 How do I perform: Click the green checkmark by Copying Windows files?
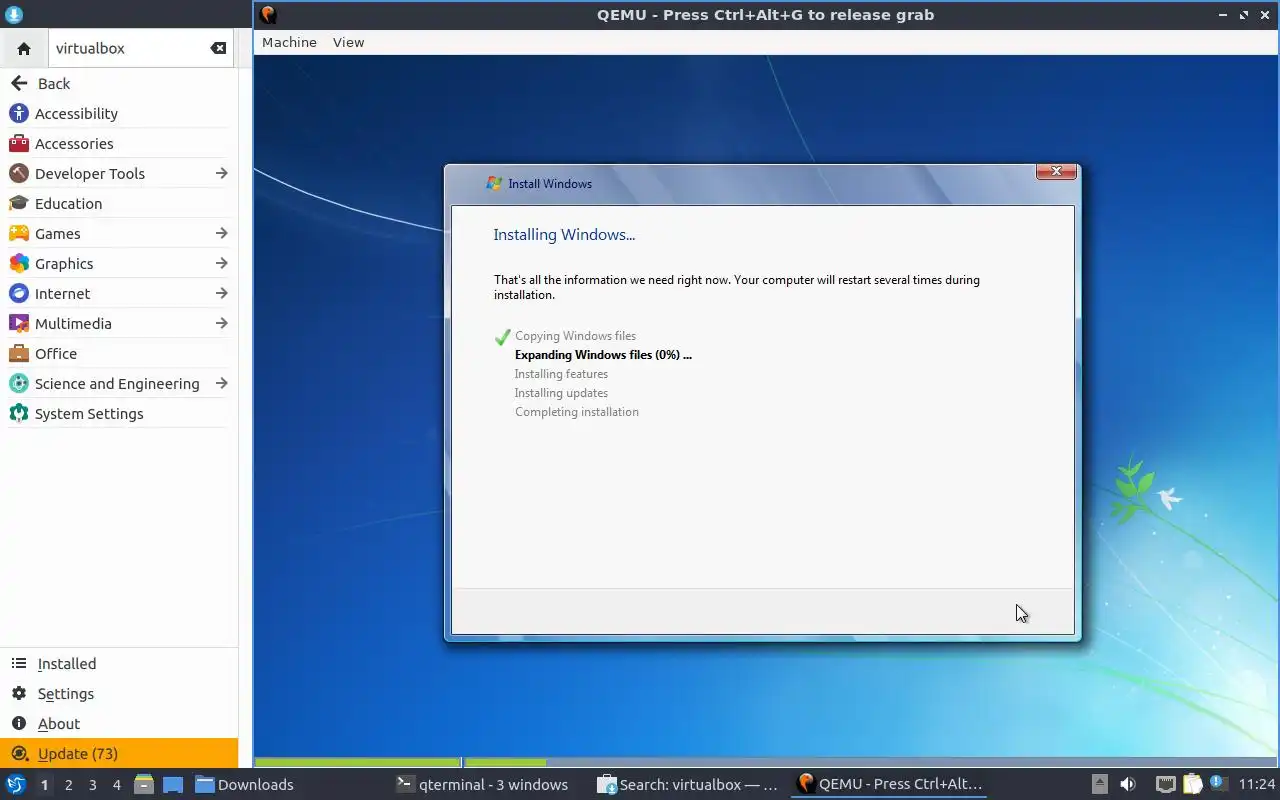pyautogui.click(x=502, y=337)
